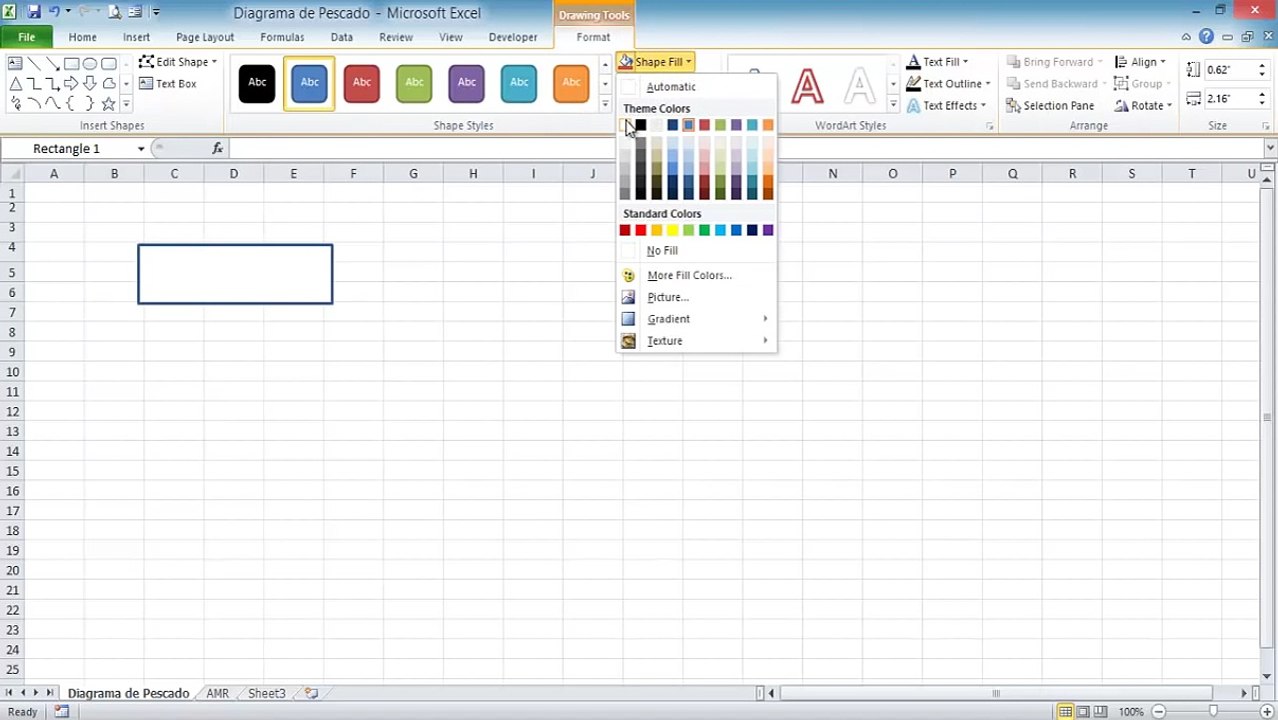Apply the red Abc shape style
The image size is (1278, 720).
pos(362,83)
